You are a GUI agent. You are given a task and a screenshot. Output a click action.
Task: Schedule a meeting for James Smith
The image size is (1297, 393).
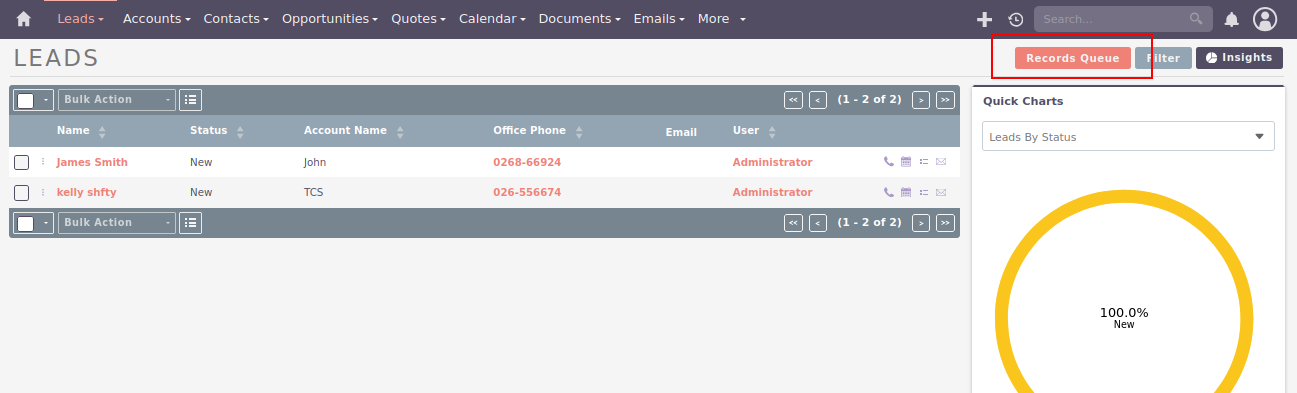click(x=906, y=162)
